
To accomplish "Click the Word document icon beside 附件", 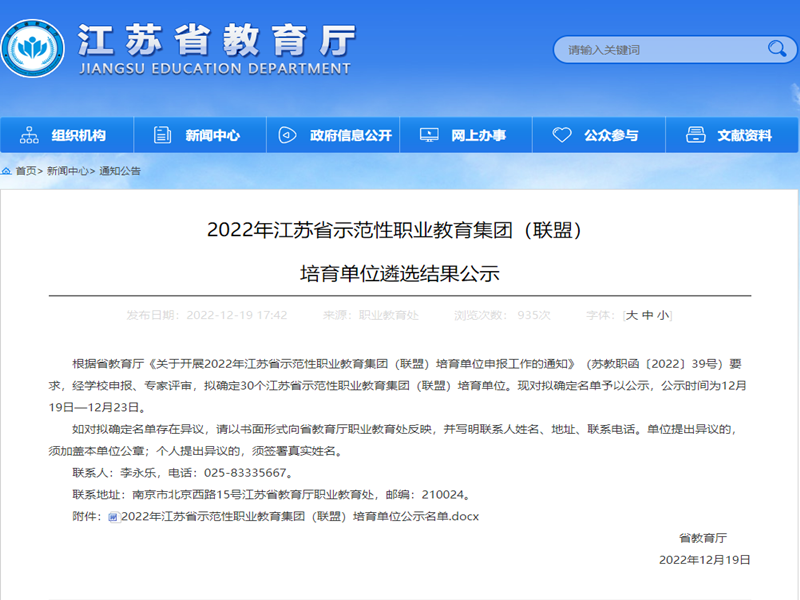I will 115,517.
